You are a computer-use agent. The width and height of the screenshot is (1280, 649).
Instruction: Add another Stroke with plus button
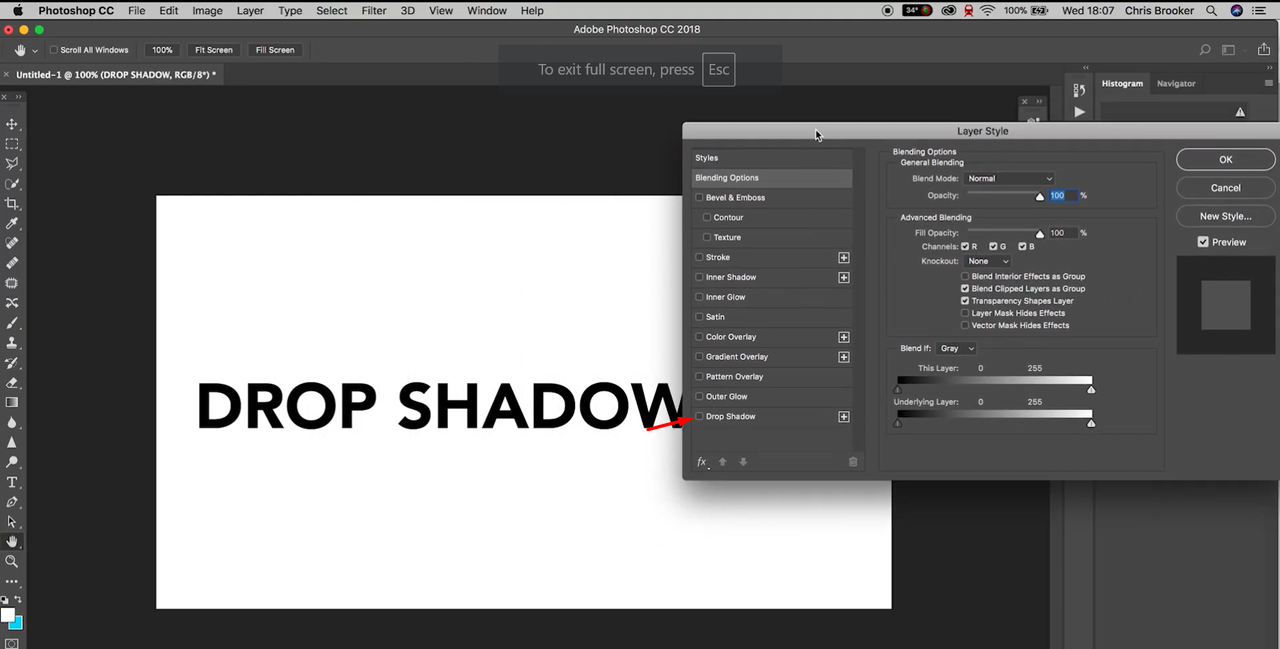click(x=844, y=257)
